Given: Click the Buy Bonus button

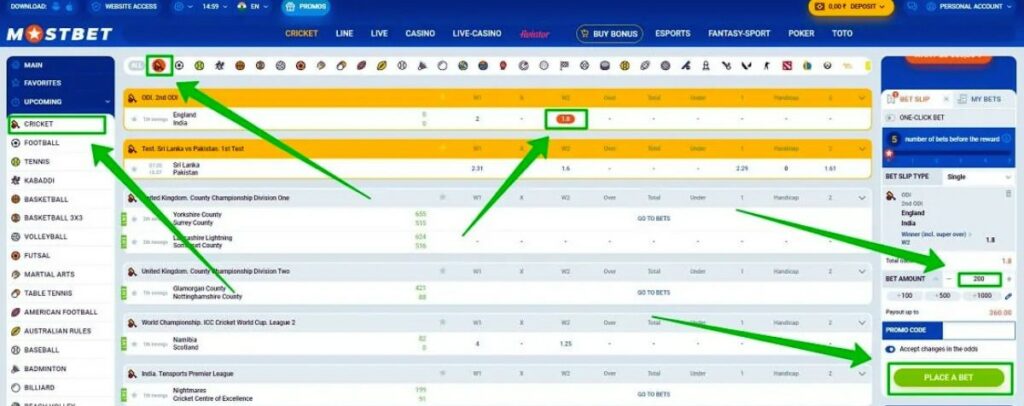Looking at the screenshot, I should (x=609, y=34).
